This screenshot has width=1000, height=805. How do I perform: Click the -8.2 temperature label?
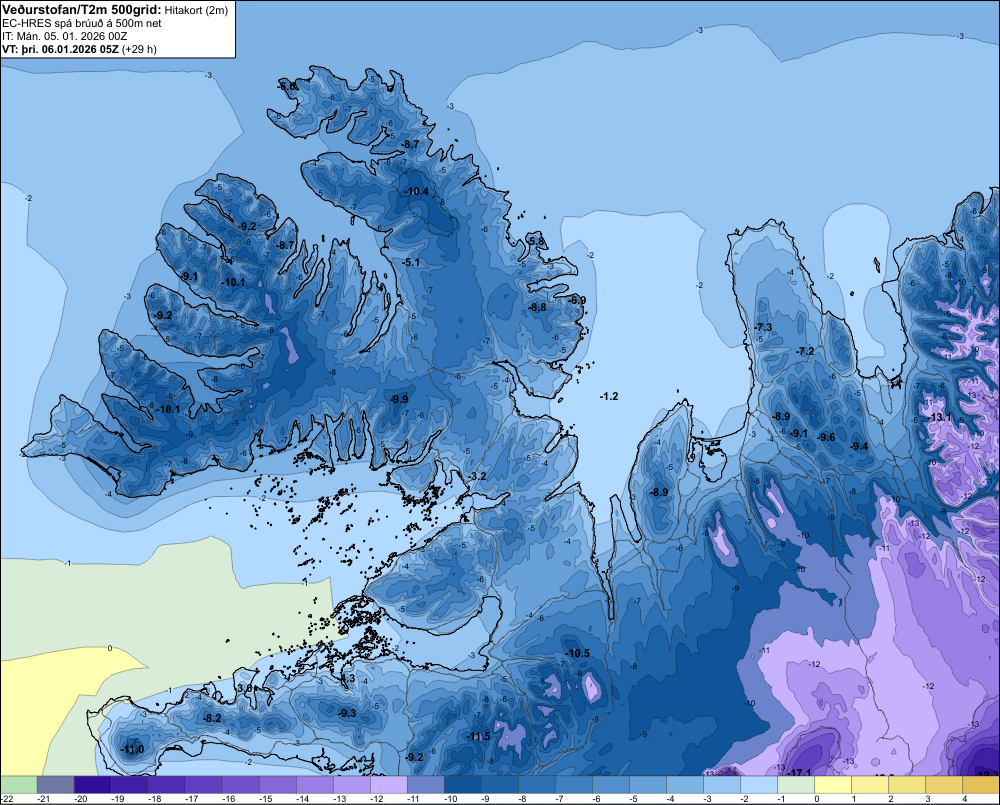[x=212, y=718]
